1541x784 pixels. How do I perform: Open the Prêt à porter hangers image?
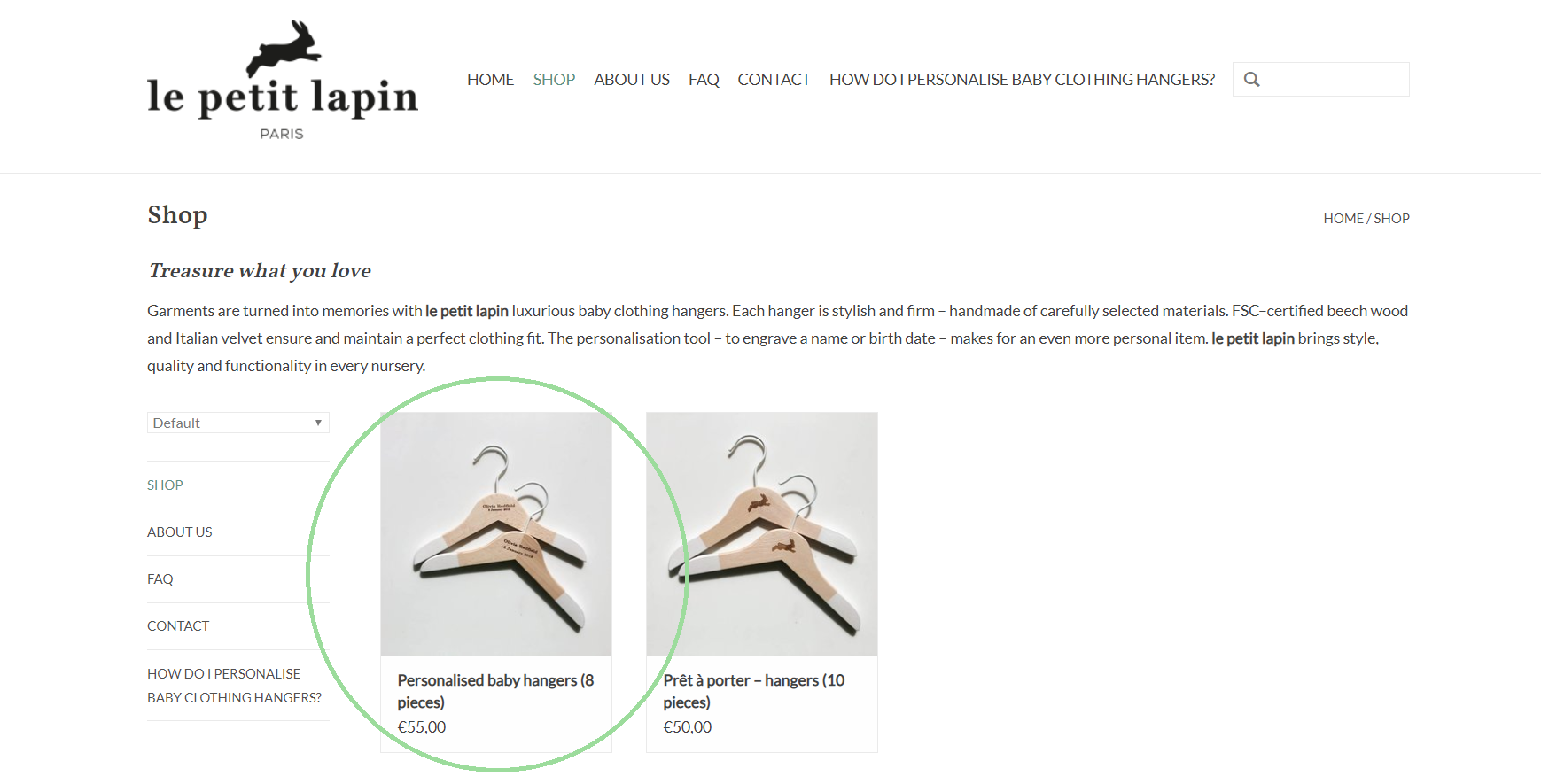click(762, 534)
